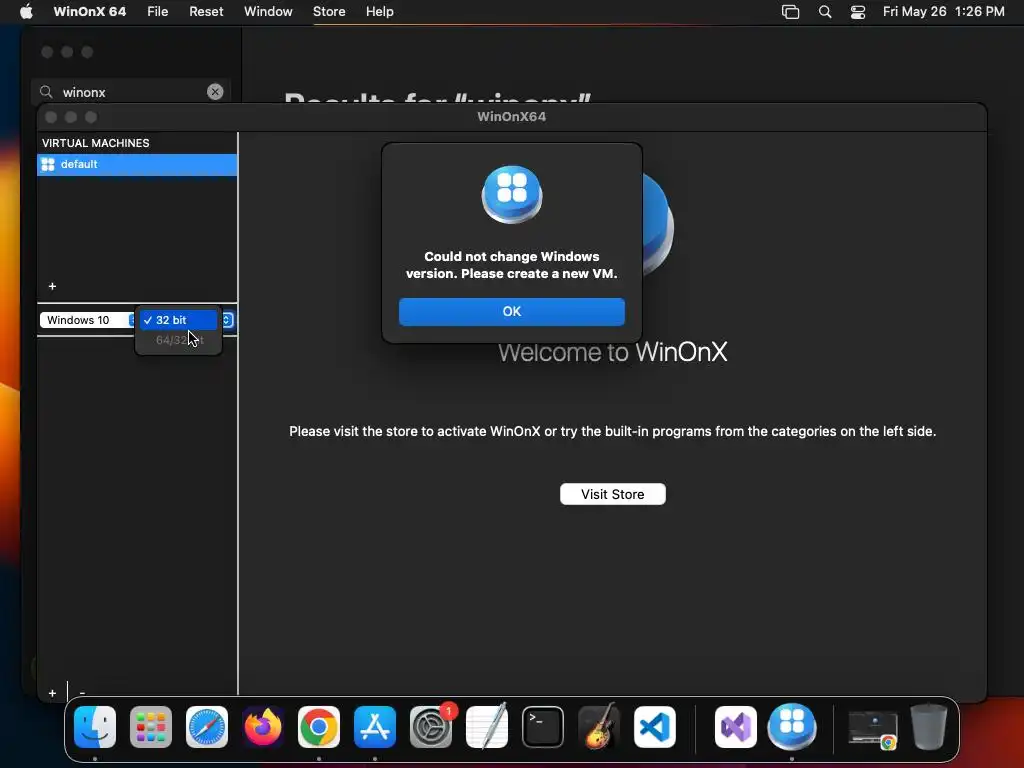This screenshot has height=768, width=1024.
Task: Open the Help menu
Action: (379, 12)
